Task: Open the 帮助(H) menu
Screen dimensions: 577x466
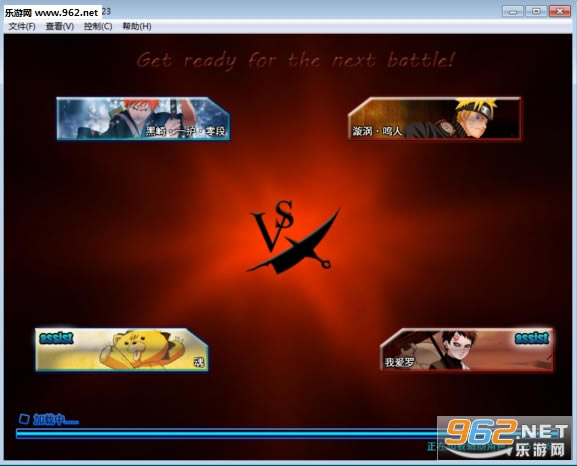Action: point(137,27)
